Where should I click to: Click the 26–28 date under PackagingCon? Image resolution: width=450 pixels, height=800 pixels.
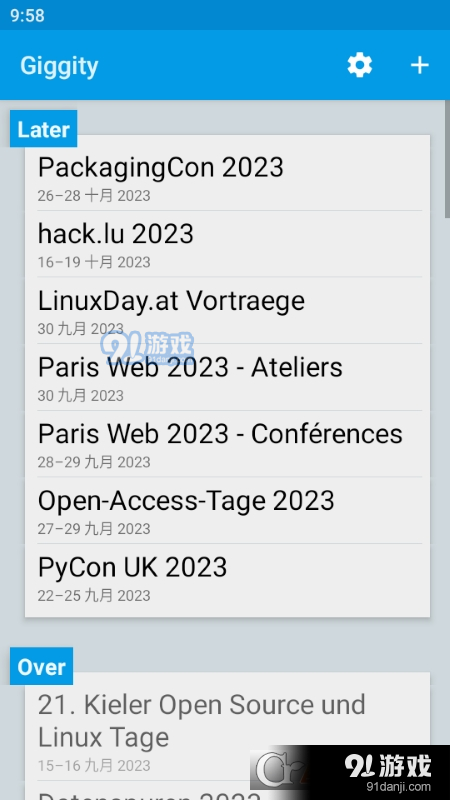(x=94, y=196)
